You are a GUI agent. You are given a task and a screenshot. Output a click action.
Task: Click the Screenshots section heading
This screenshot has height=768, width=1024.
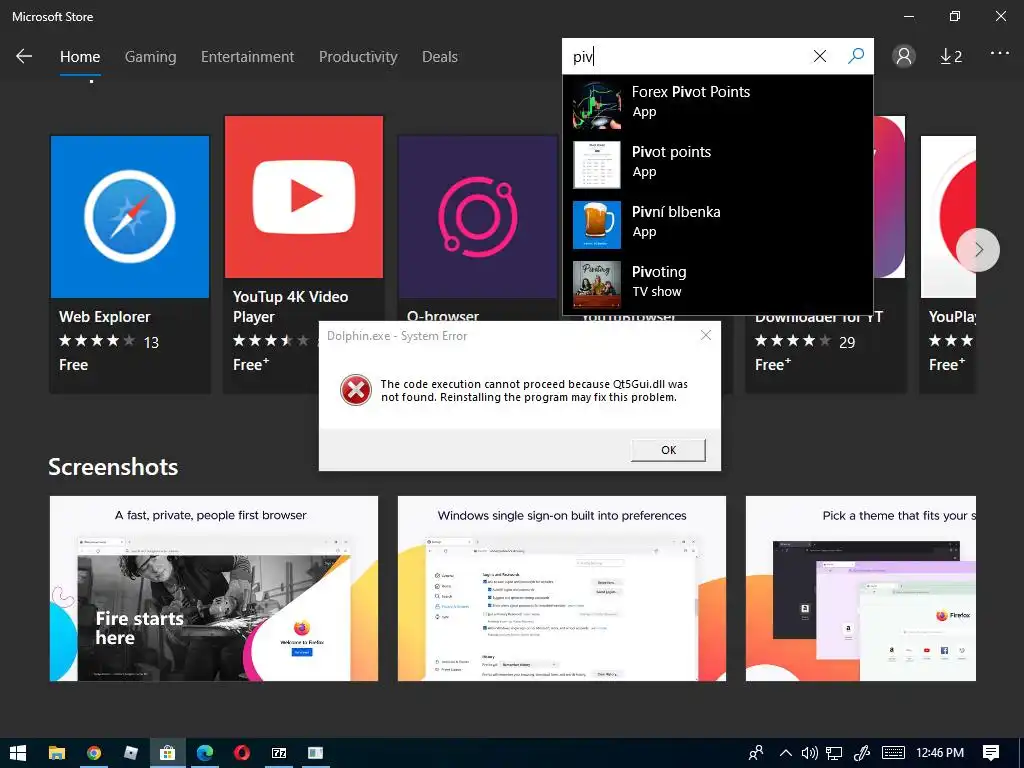click(x=113, y=467)
